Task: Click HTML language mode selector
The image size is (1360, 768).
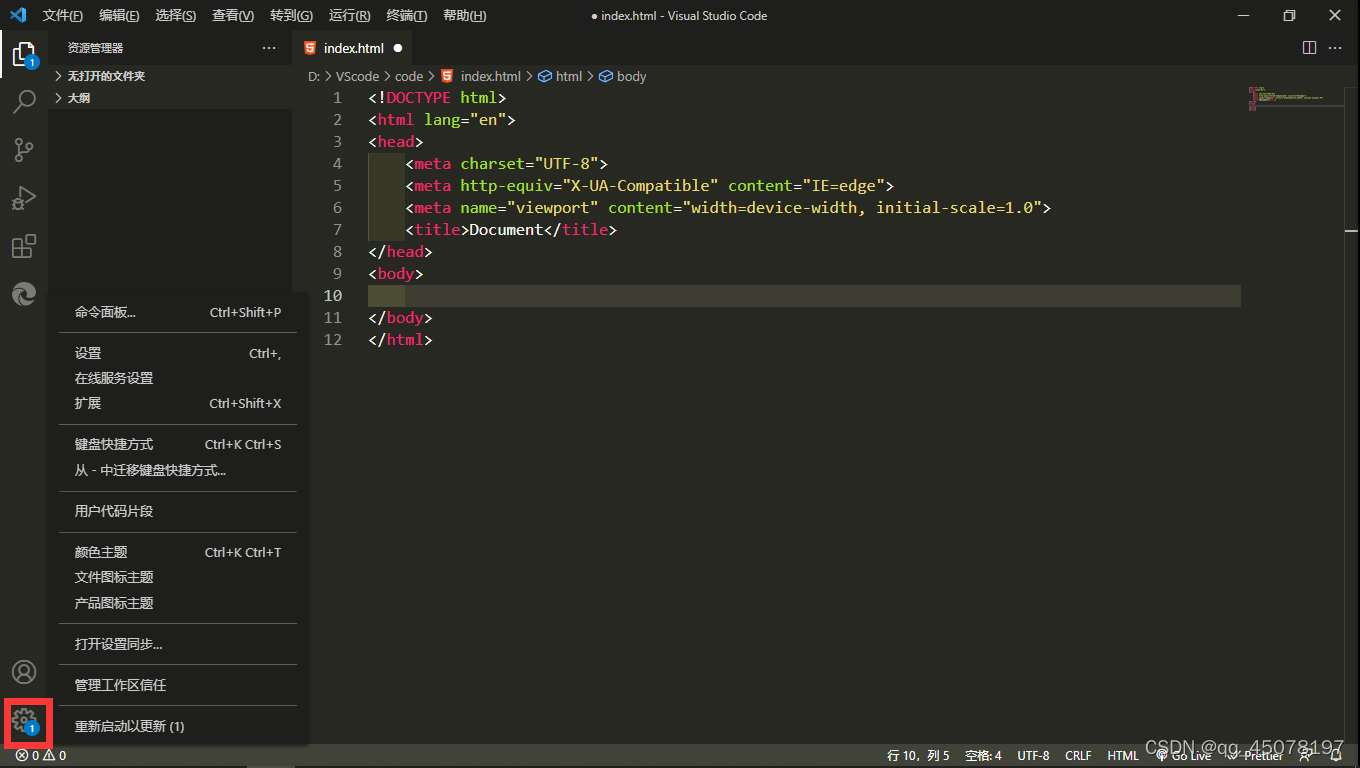Action: click(1123, 756)
